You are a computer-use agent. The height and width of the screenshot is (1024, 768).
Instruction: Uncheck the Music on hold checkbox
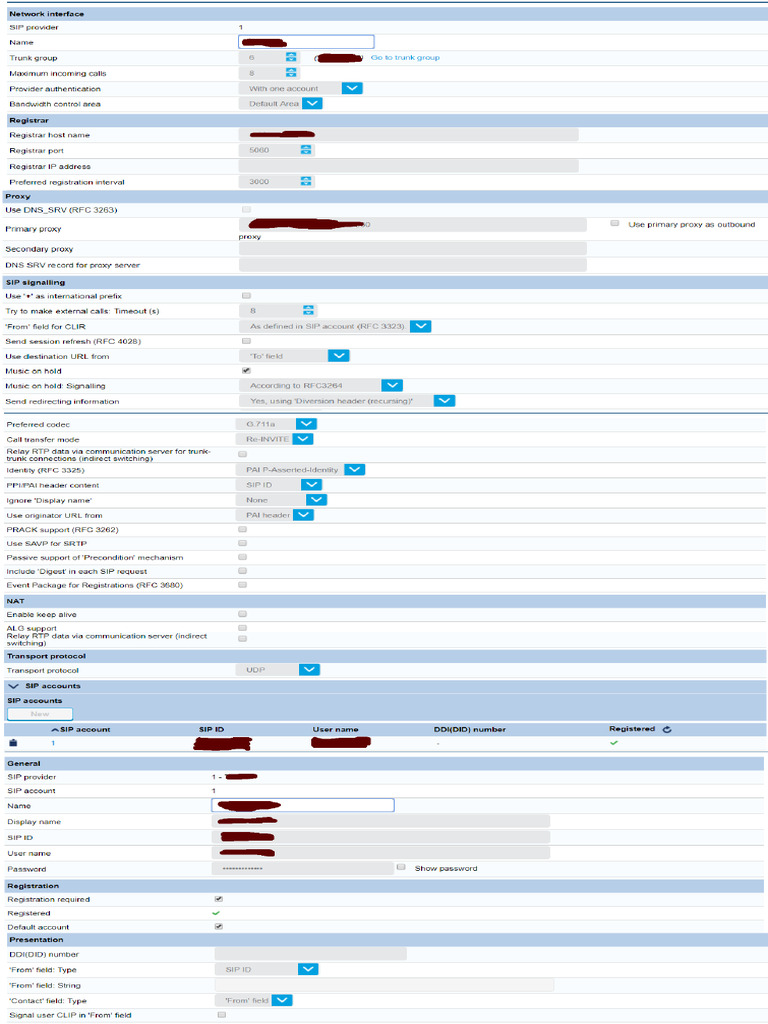click(x=246, y=370)
